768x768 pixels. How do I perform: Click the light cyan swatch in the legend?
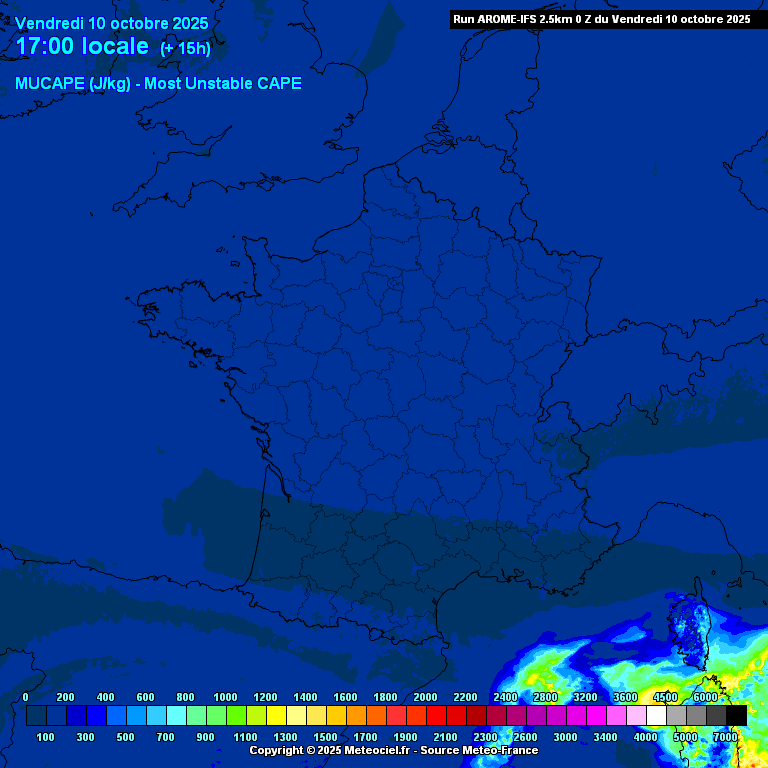176,715
